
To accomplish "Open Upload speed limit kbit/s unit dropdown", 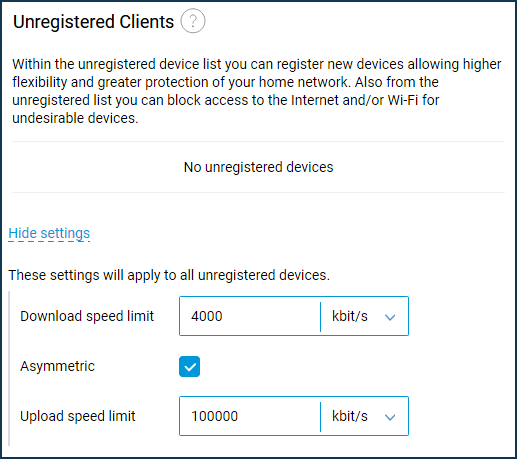I will click(x=364, y=416).
